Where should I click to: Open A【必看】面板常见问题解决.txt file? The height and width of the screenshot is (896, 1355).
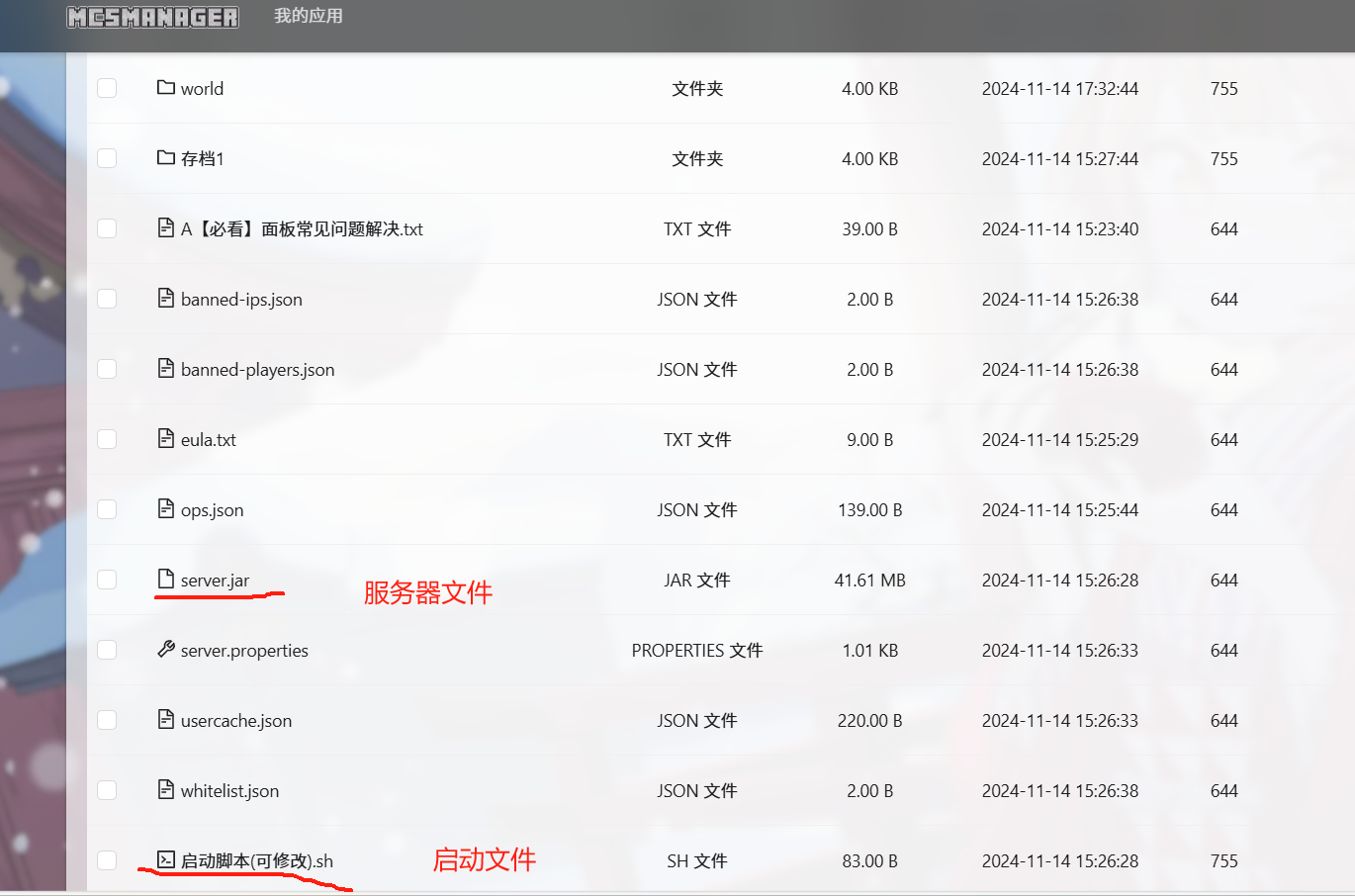(x=302, y=229)
